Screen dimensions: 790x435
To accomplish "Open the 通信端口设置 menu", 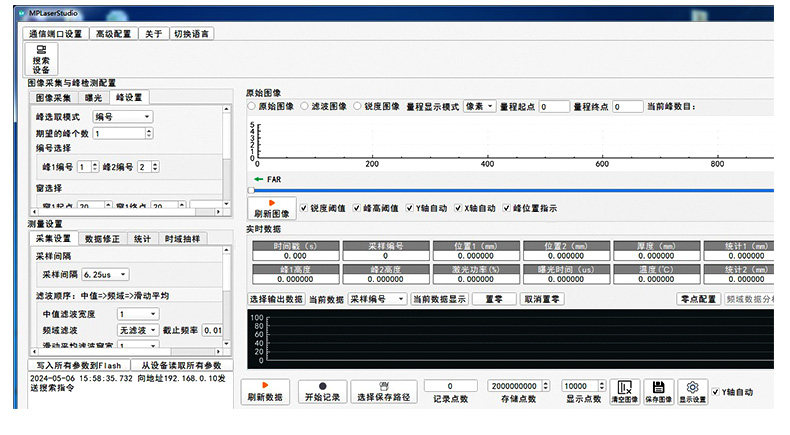I will (55, 34).
